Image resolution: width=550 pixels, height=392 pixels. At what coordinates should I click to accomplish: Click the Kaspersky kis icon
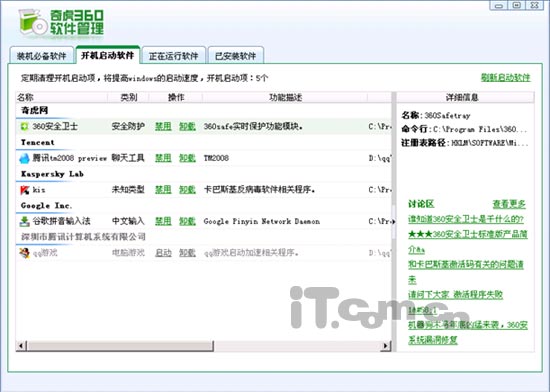pos(24,190)
